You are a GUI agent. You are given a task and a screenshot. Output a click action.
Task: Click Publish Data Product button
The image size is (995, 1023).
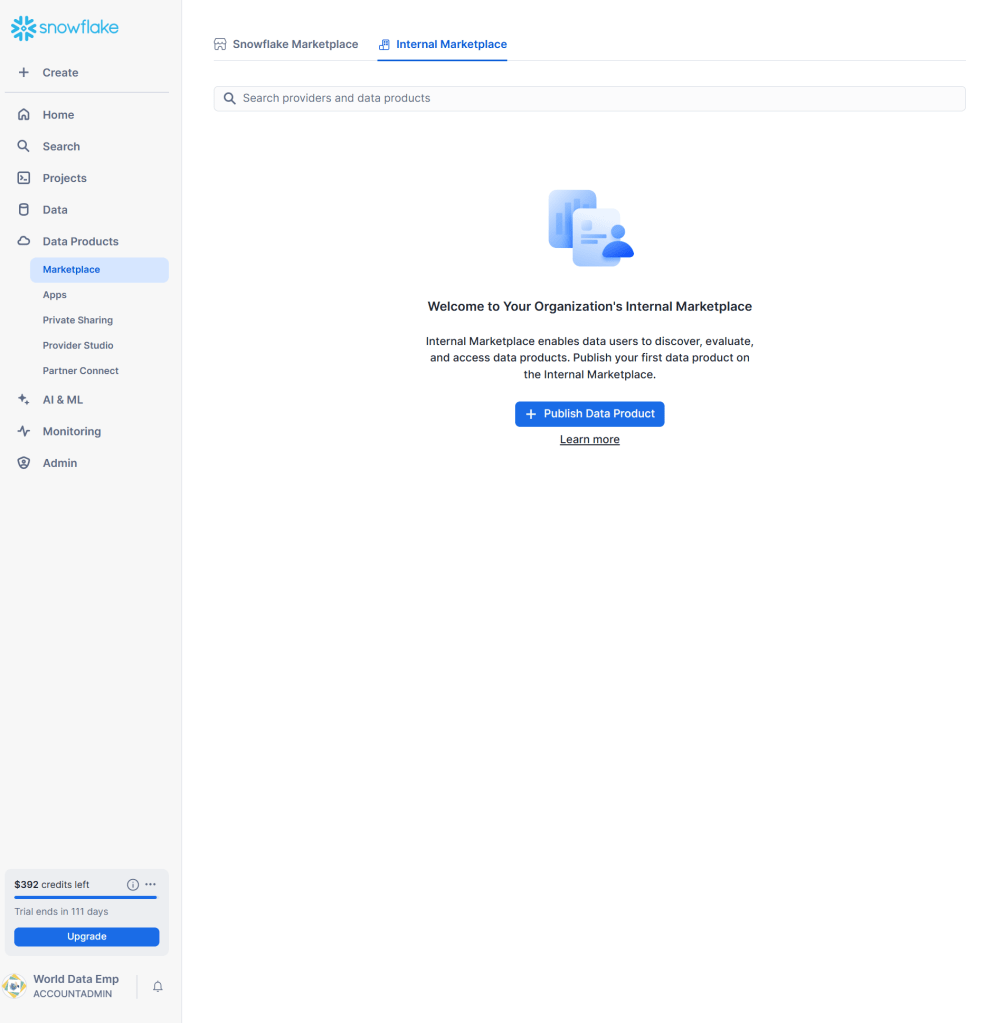click(x=589, y=414)
